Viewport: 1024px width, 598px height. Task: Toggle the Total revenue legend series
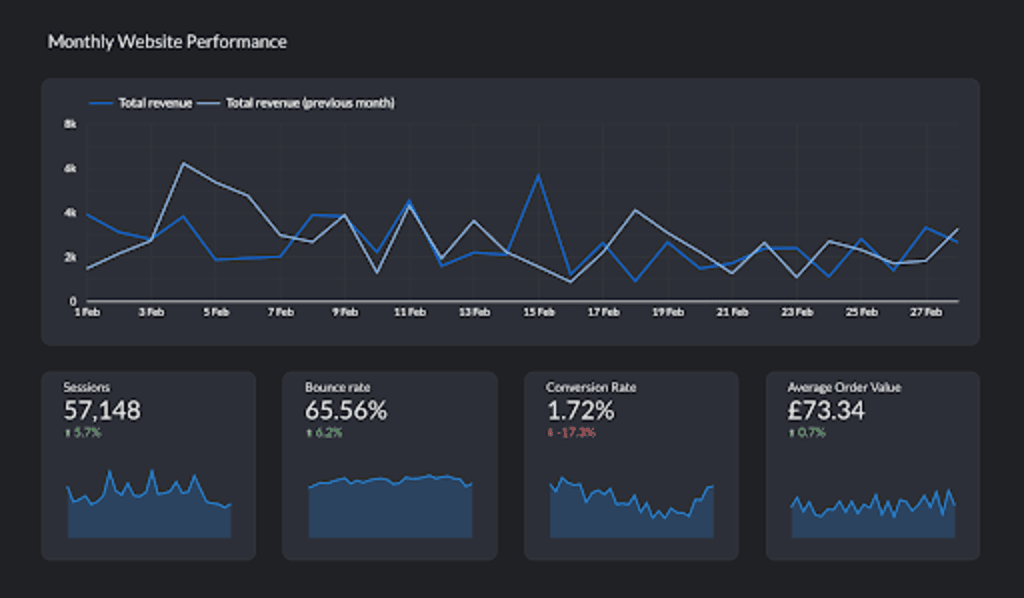(140, 103)
